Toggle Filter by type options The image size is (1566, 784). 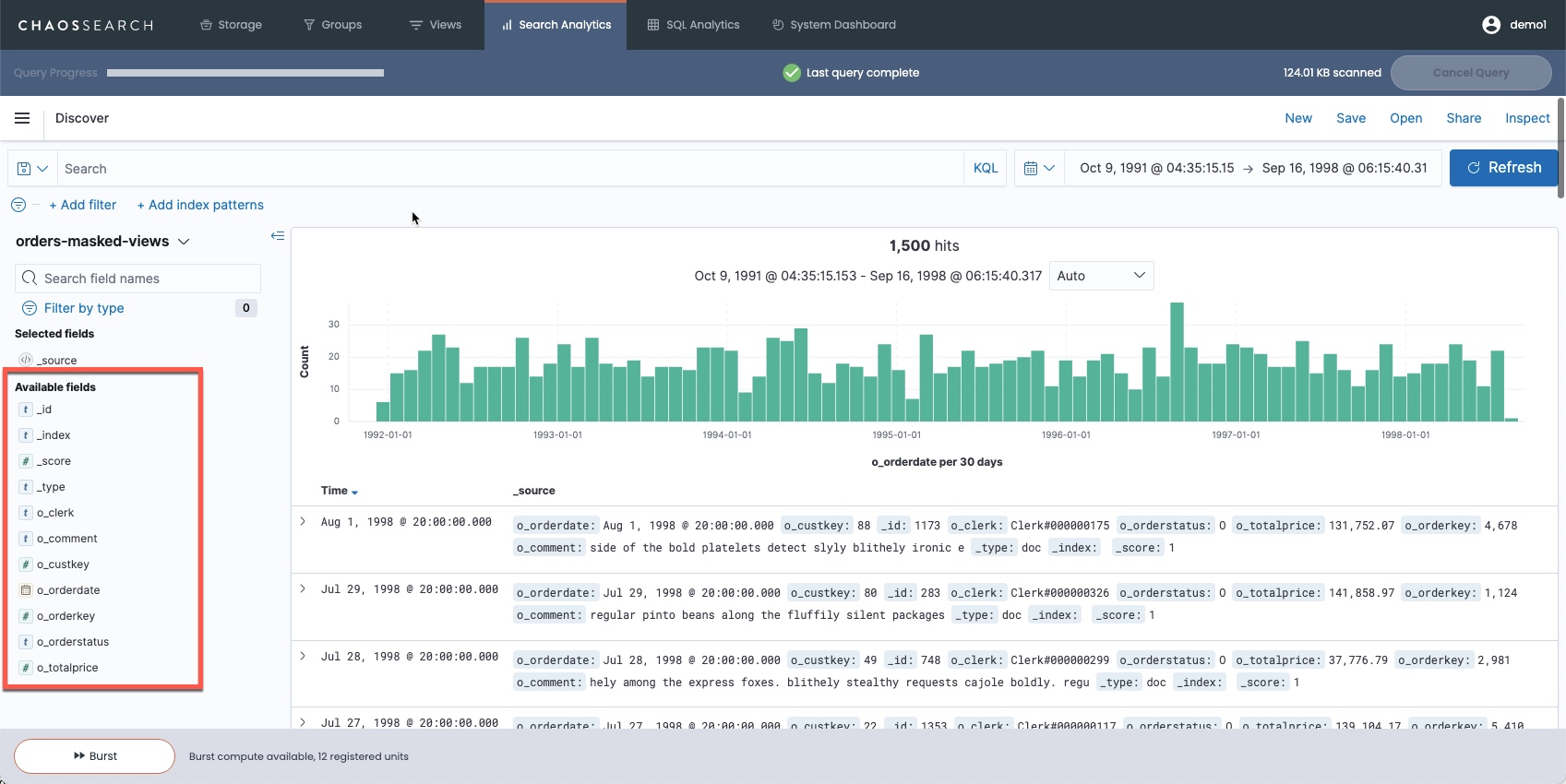(x=83, y=308)
